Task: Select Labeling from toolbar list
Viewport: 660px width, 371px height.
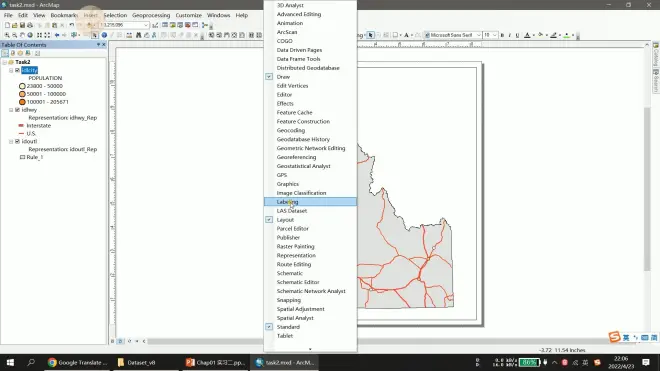Action: pyautogui.click(x=310, y=202)
